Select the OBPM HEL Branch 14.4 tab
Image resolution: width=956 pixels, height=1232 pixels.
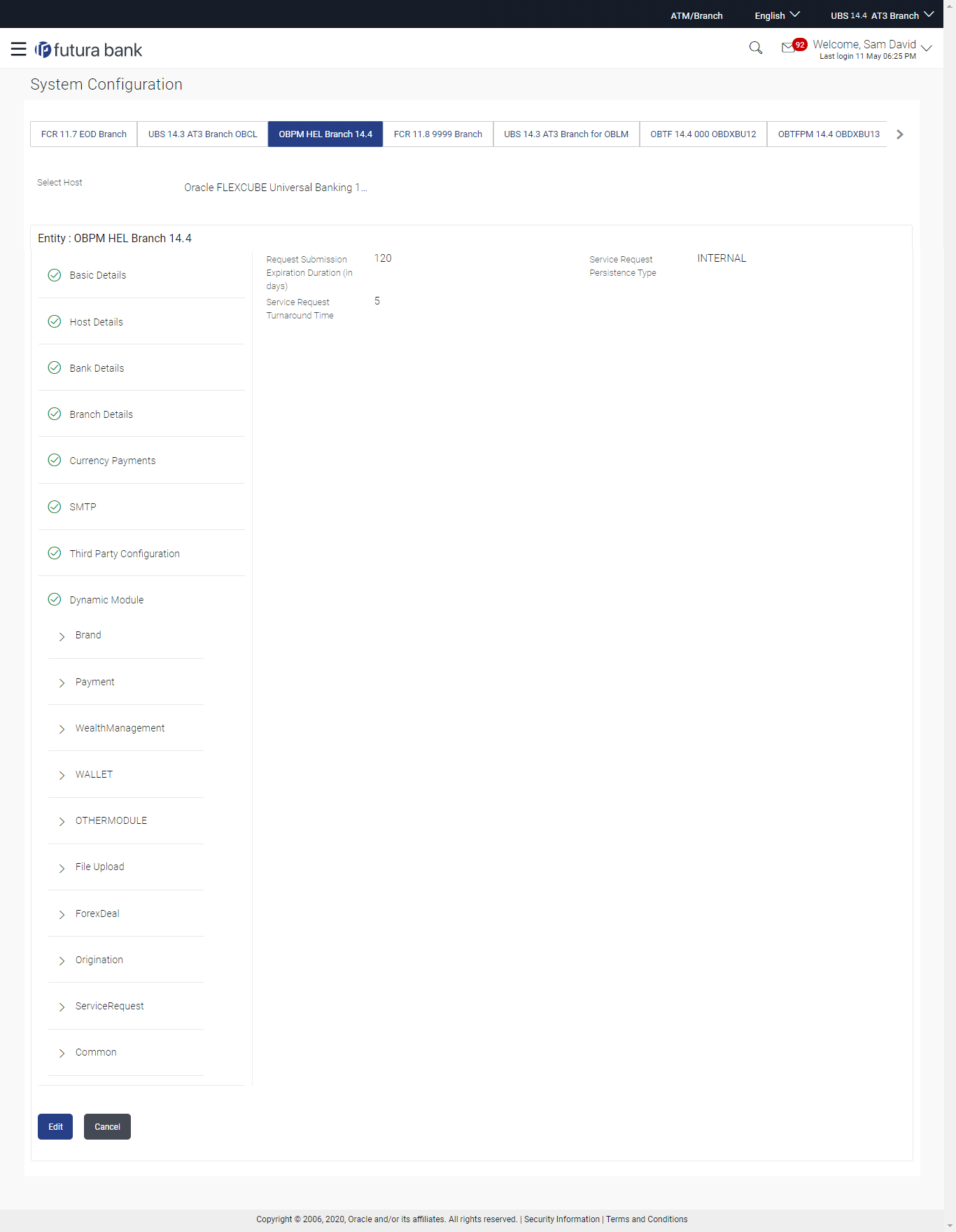click(325, 134)
